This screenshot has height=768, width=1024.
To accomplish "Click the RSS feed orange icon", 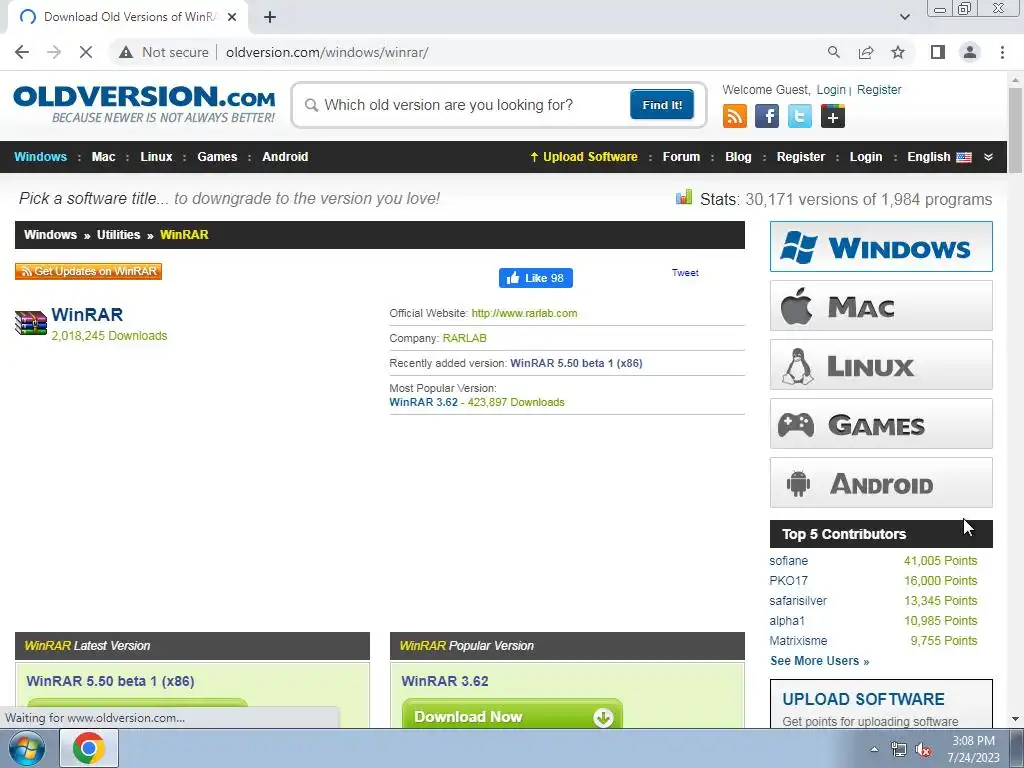I will 734,116.
